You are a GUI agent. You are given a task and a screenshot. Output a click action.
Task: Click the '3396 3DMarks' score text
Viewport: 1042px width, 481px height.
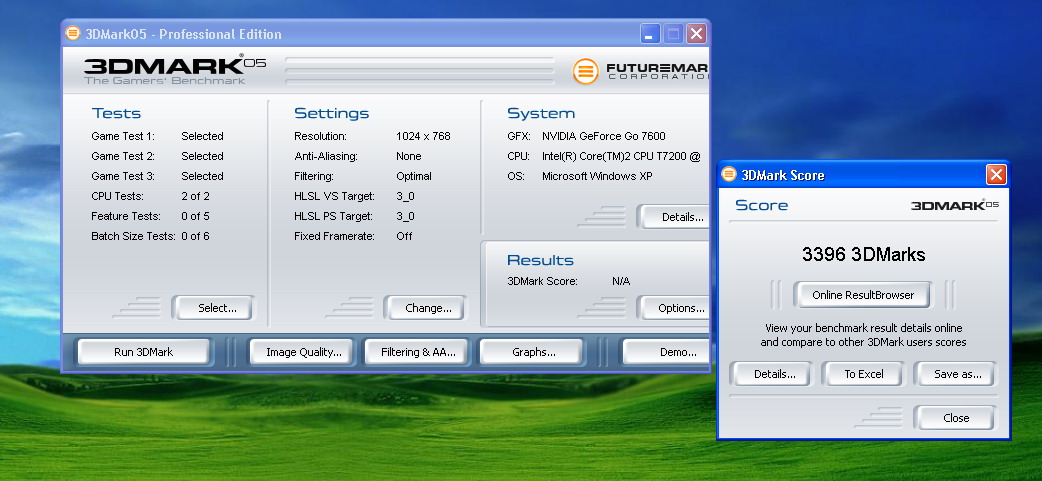point(863,254)
